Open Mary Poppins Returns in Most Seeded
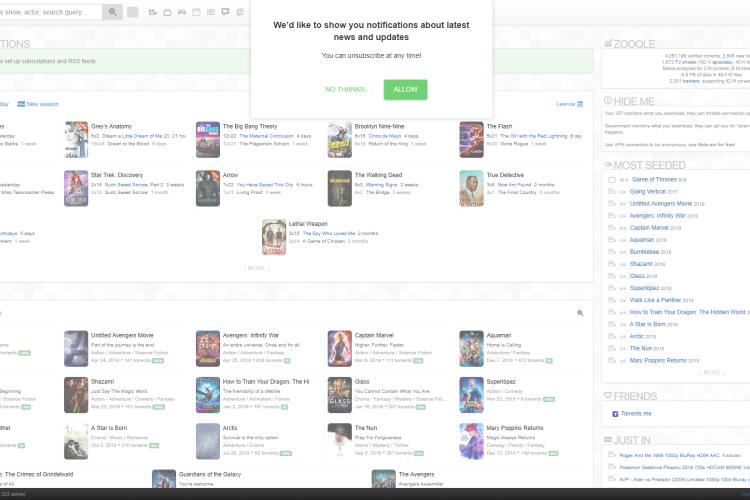Image resolution: width=750 pixels, height=500 pixels. (x=658, y=360)
